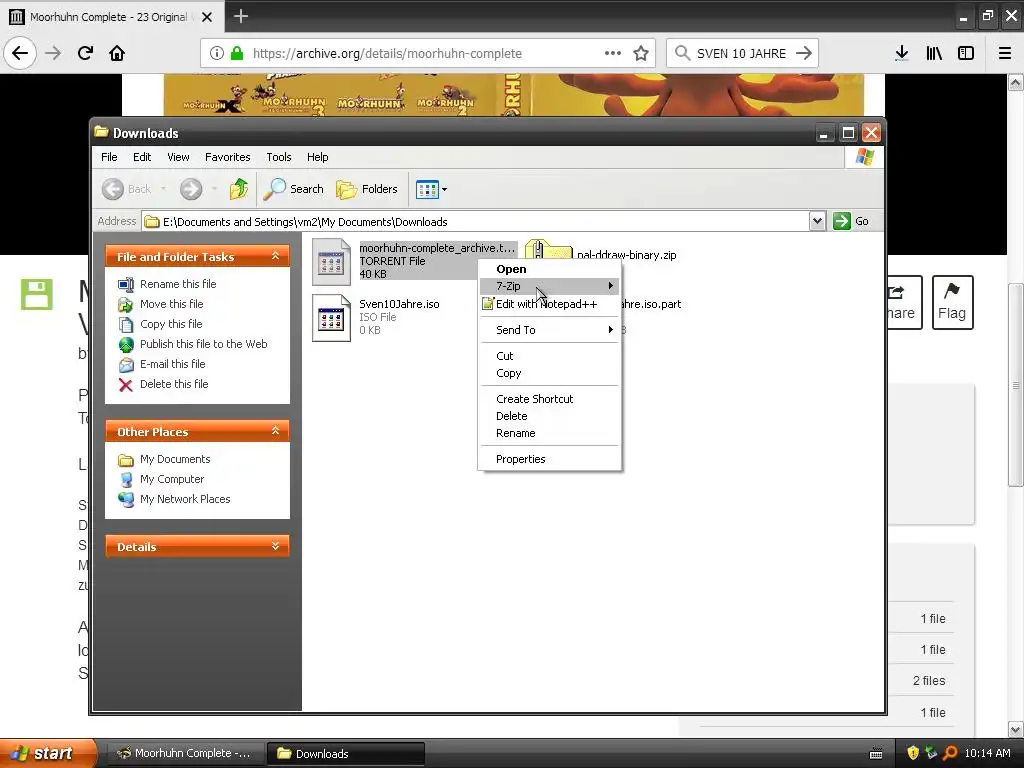This screenshot has height=768, width=1024.
Task: Collapse the File and Folder Tasks panel
Action: pyautogui.click(x=275, y=256)
